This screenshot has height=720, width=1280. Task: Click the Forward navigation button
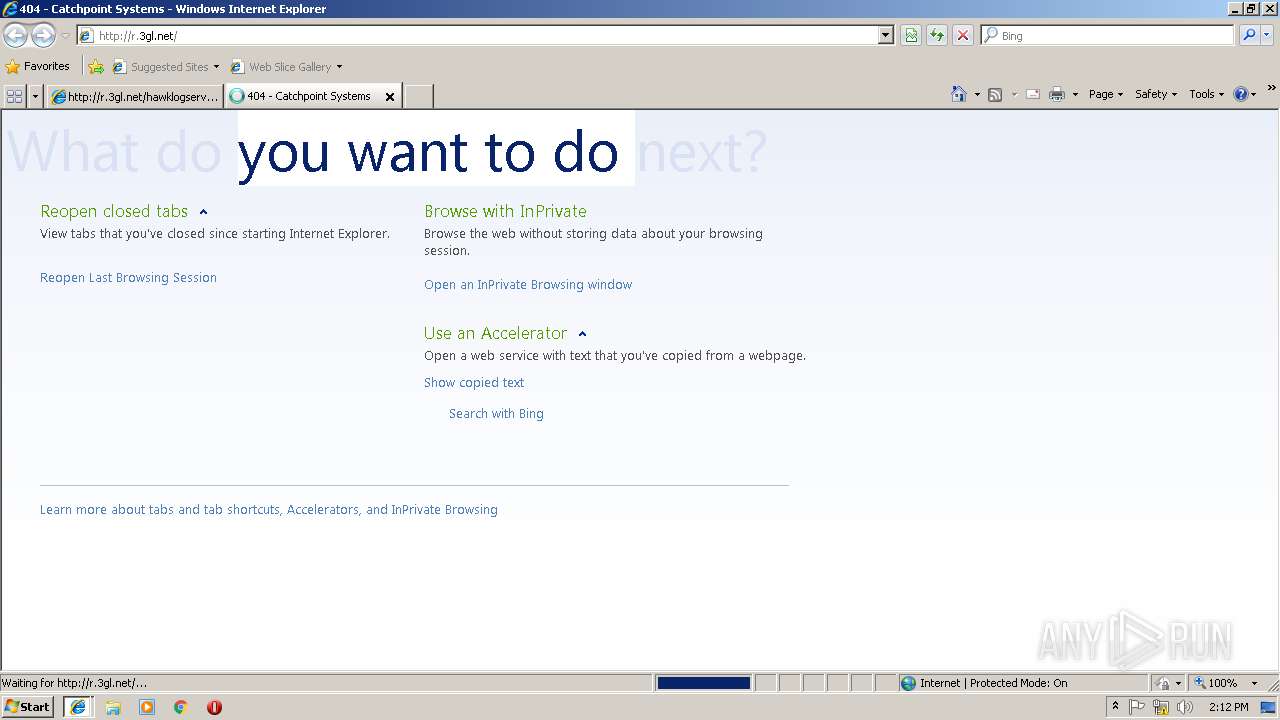click(43, 35)
